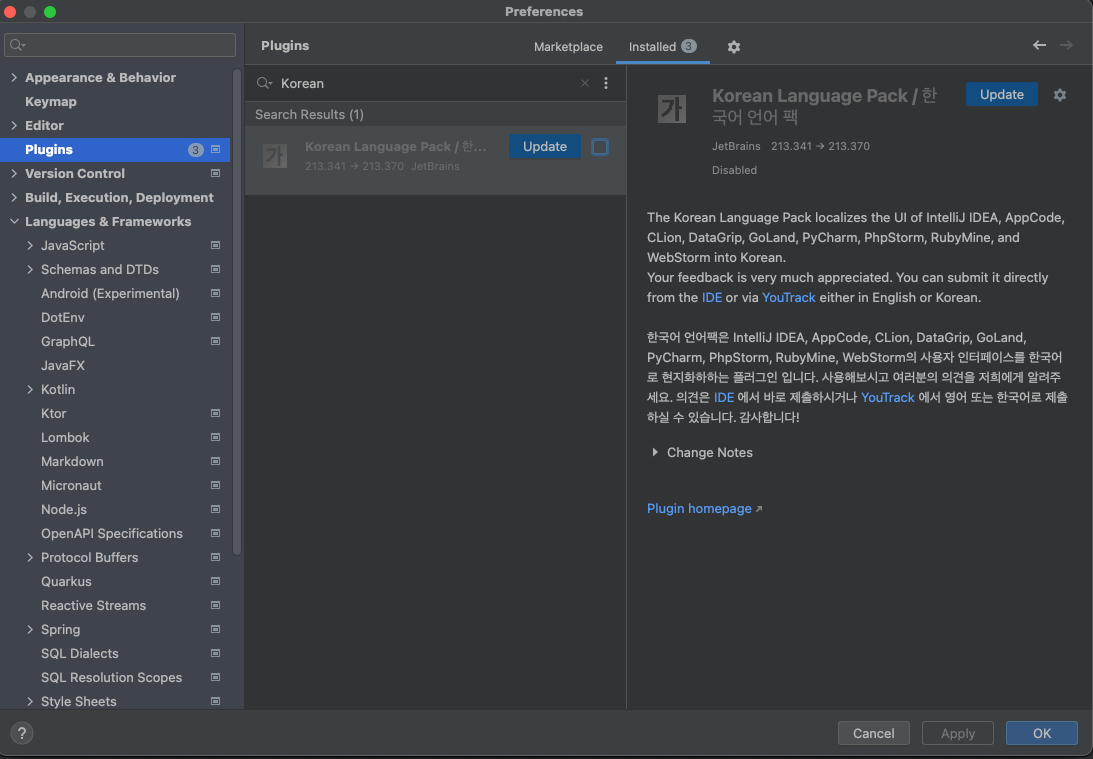Image resolution: width=1093 pixels, height=759 pixels.
Task: Click project-level icon beside Ktor
Action: click(x=215, y=413)
